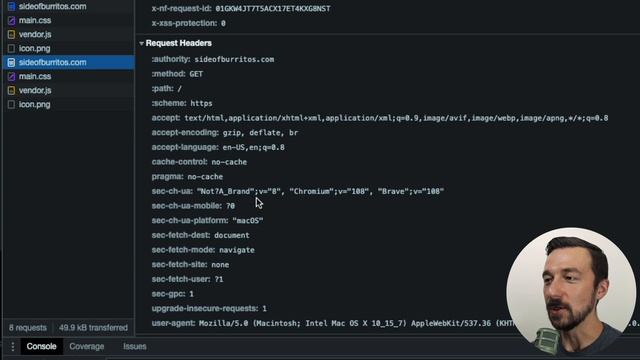Click the 8 requests status label
This screenshot has height=360, width=640.
coord(28,328)
